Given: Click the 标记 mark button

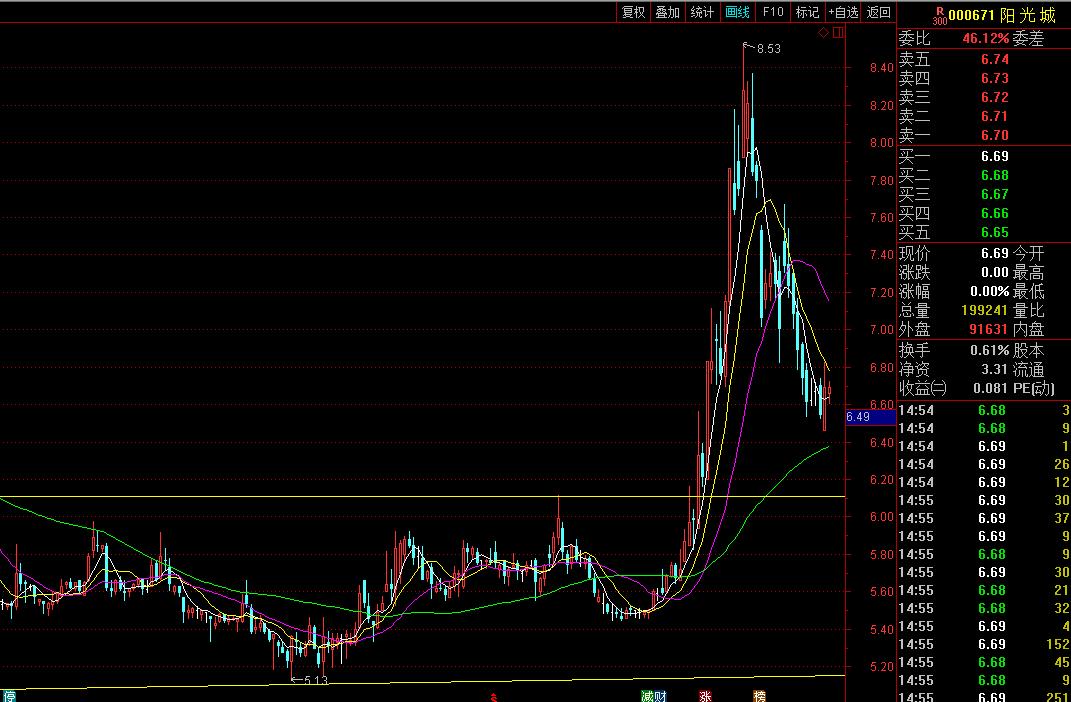Looking at the screenshot, I should 806,12.
